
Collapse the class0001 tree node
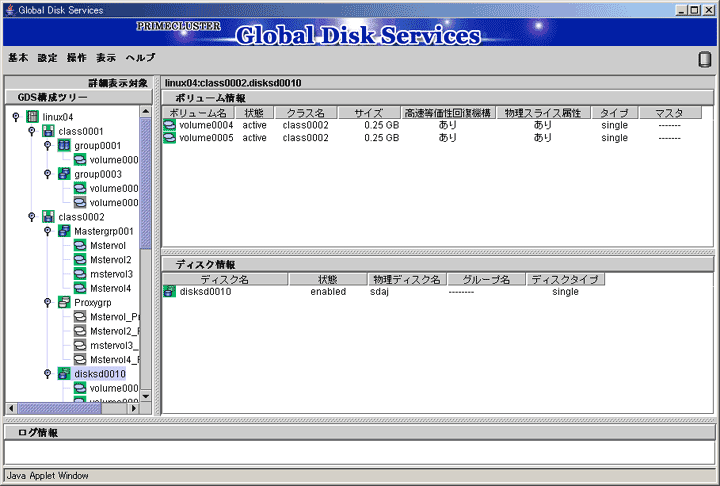click(x=32, y=131)
